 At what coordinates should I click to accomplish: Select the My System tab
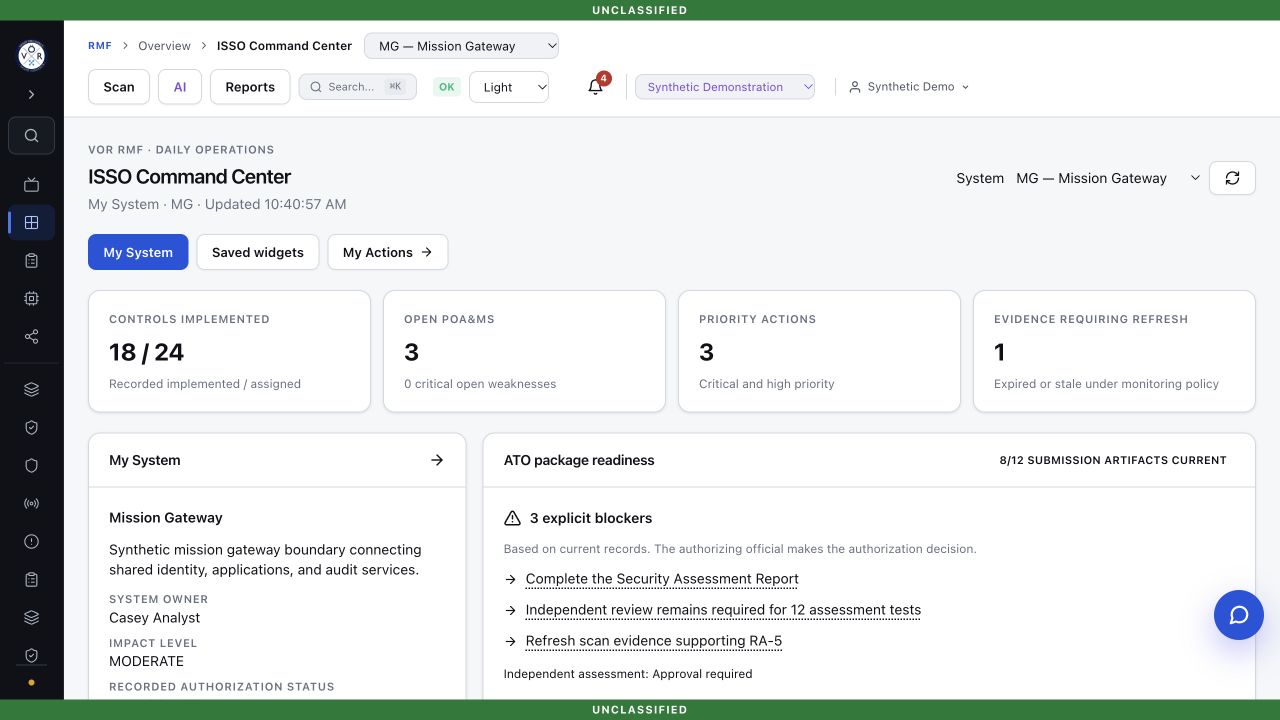(x=138, y=252)
